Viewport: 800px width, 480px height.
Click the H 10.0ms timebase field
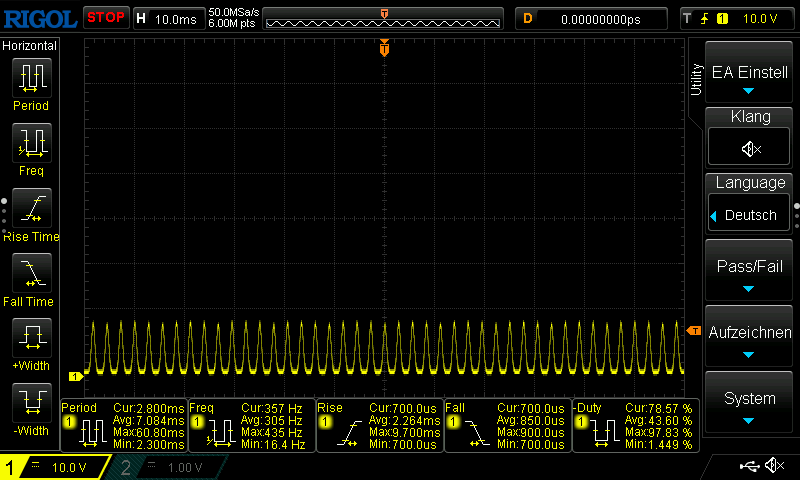click(168, 18)
